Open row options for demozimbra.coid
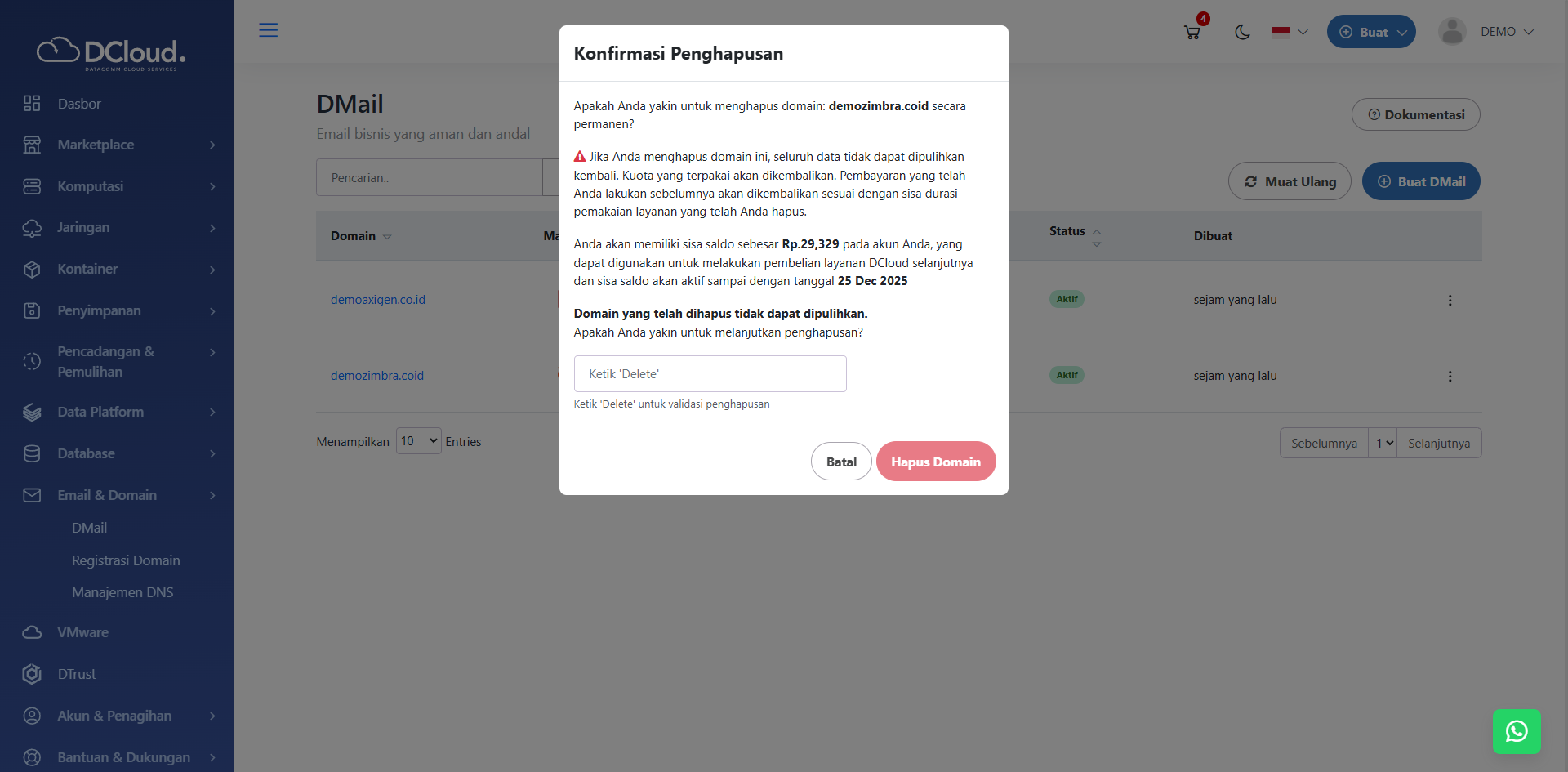The height and width of the screenshot is (772, 1568). (x=1450, y=377)
